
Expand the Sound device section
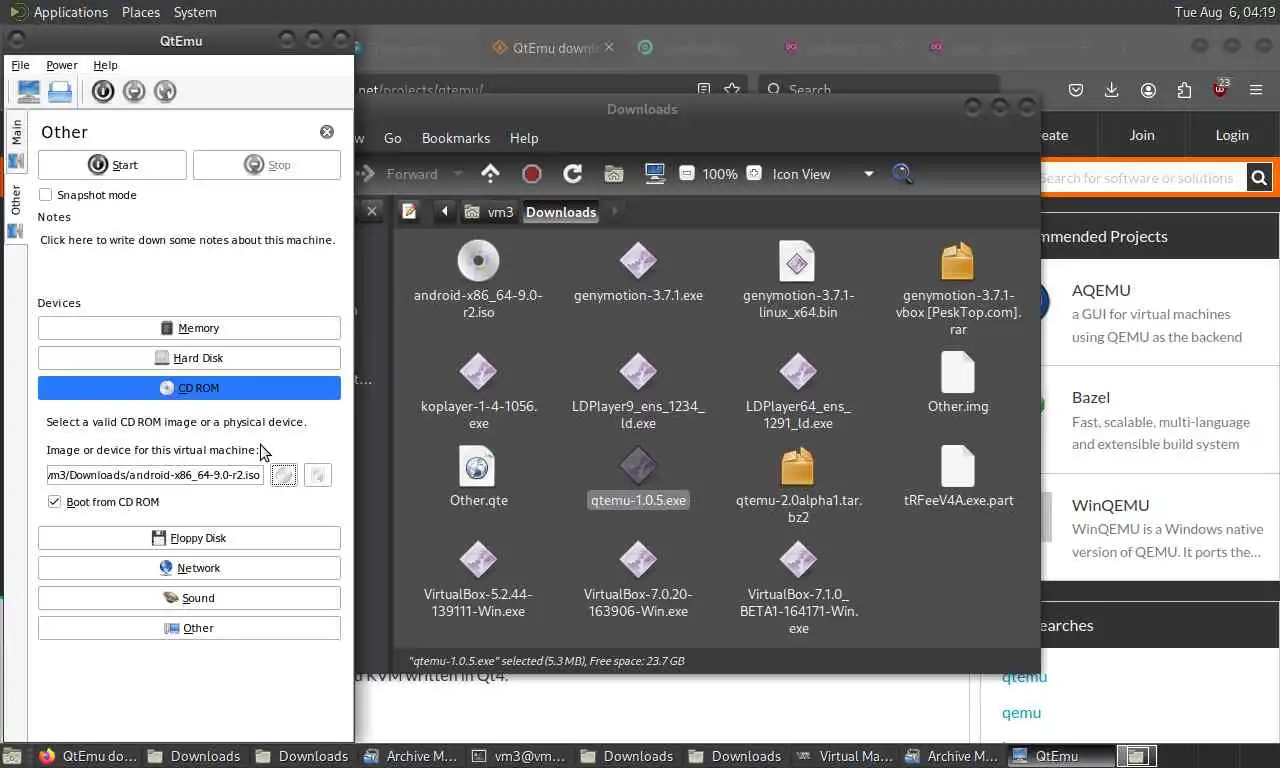[189, 598]
